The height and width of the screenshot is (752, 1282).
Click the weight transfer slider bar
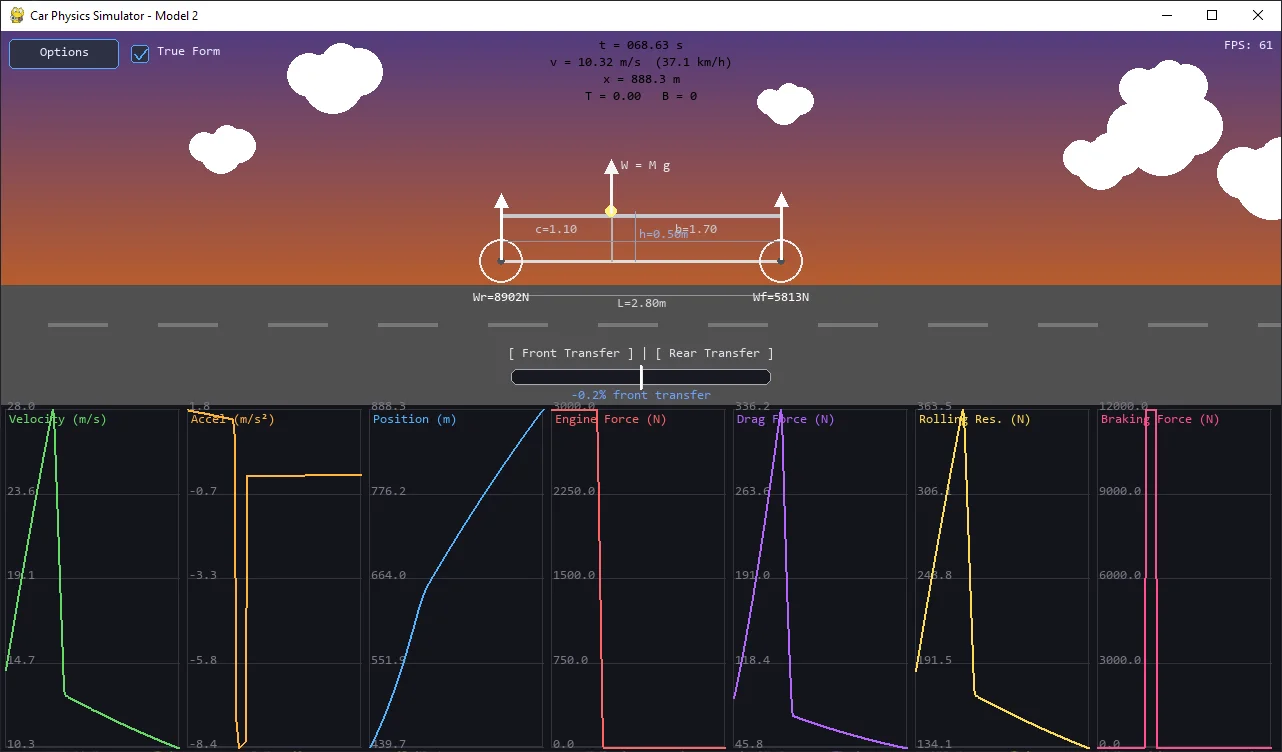[x=640, y=377]
